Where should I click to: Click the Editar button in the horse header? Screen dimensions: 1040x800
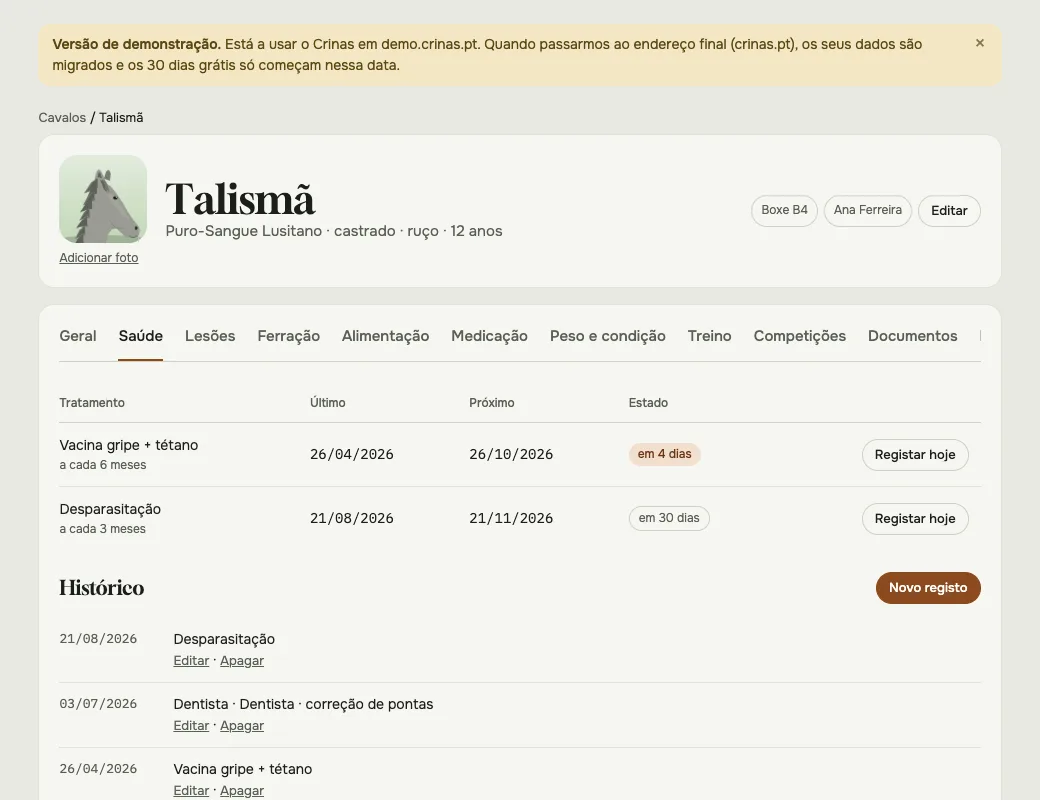949,210
